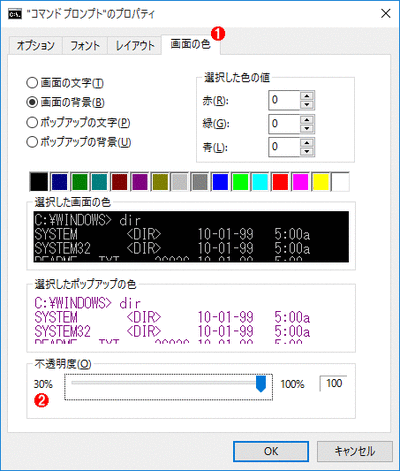Pick the cyan color swatch
Screen dimensions: 400x471
tap(260, 182)
